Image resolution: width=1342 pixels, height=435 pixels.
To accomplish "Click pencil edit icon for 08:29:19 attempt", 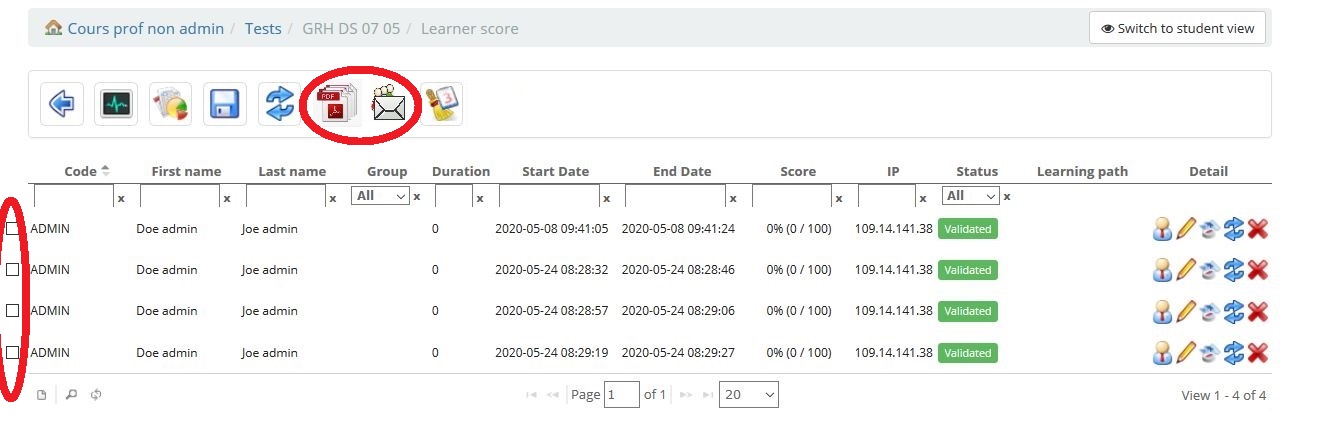I will (x=1186, y=352).
